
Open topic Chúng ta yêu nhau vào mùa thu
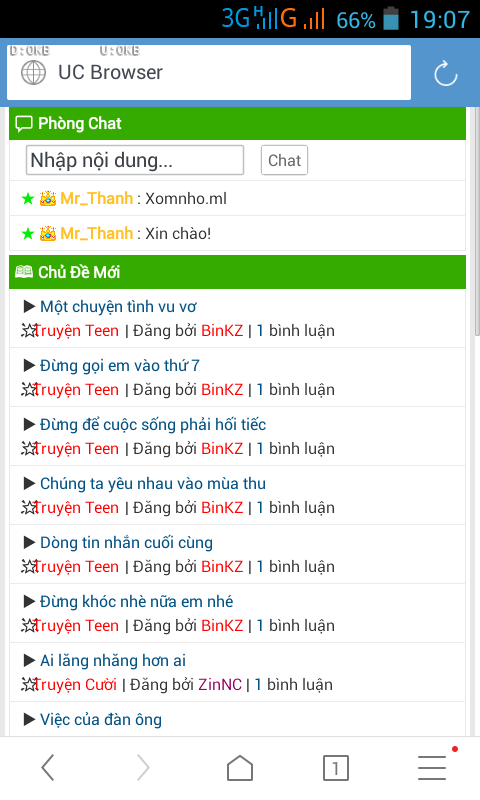tap(153, 484)
